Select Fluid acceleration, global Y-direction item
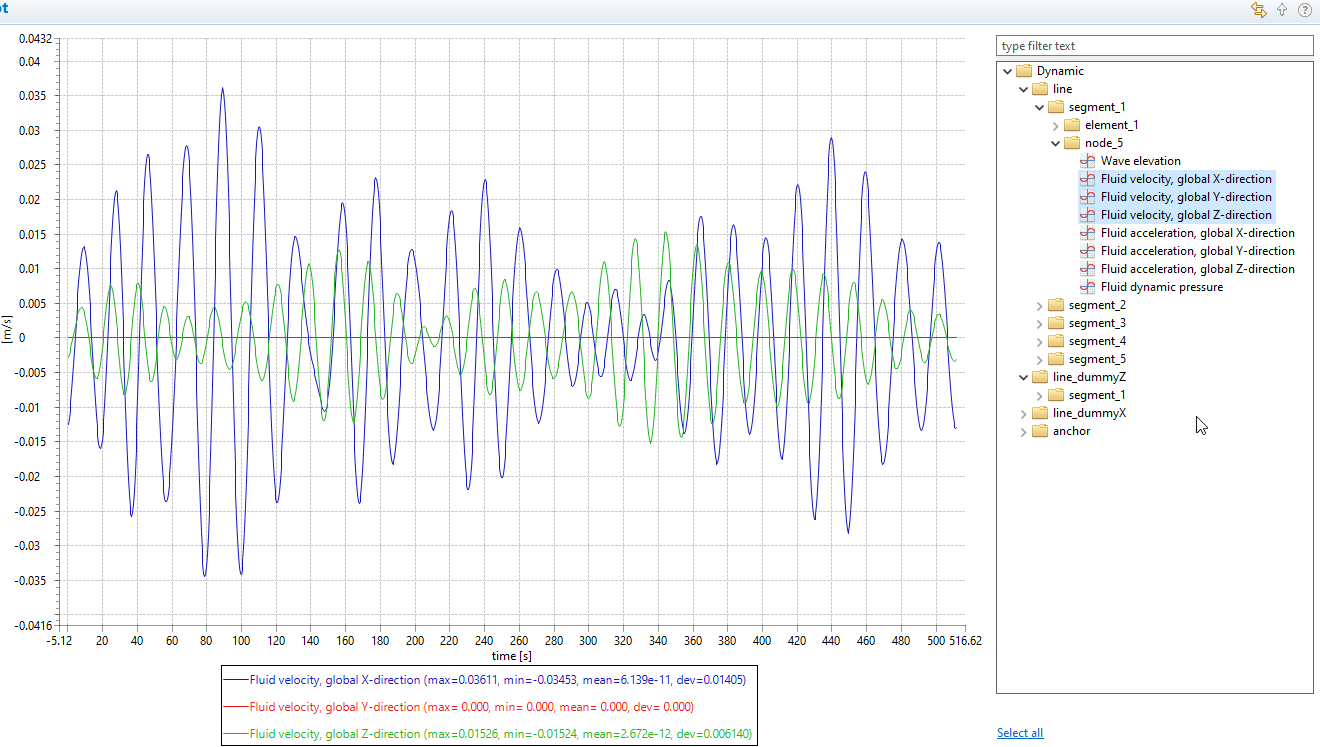The width and height of the screenshot is (1320, 747). pos(1197,251)
